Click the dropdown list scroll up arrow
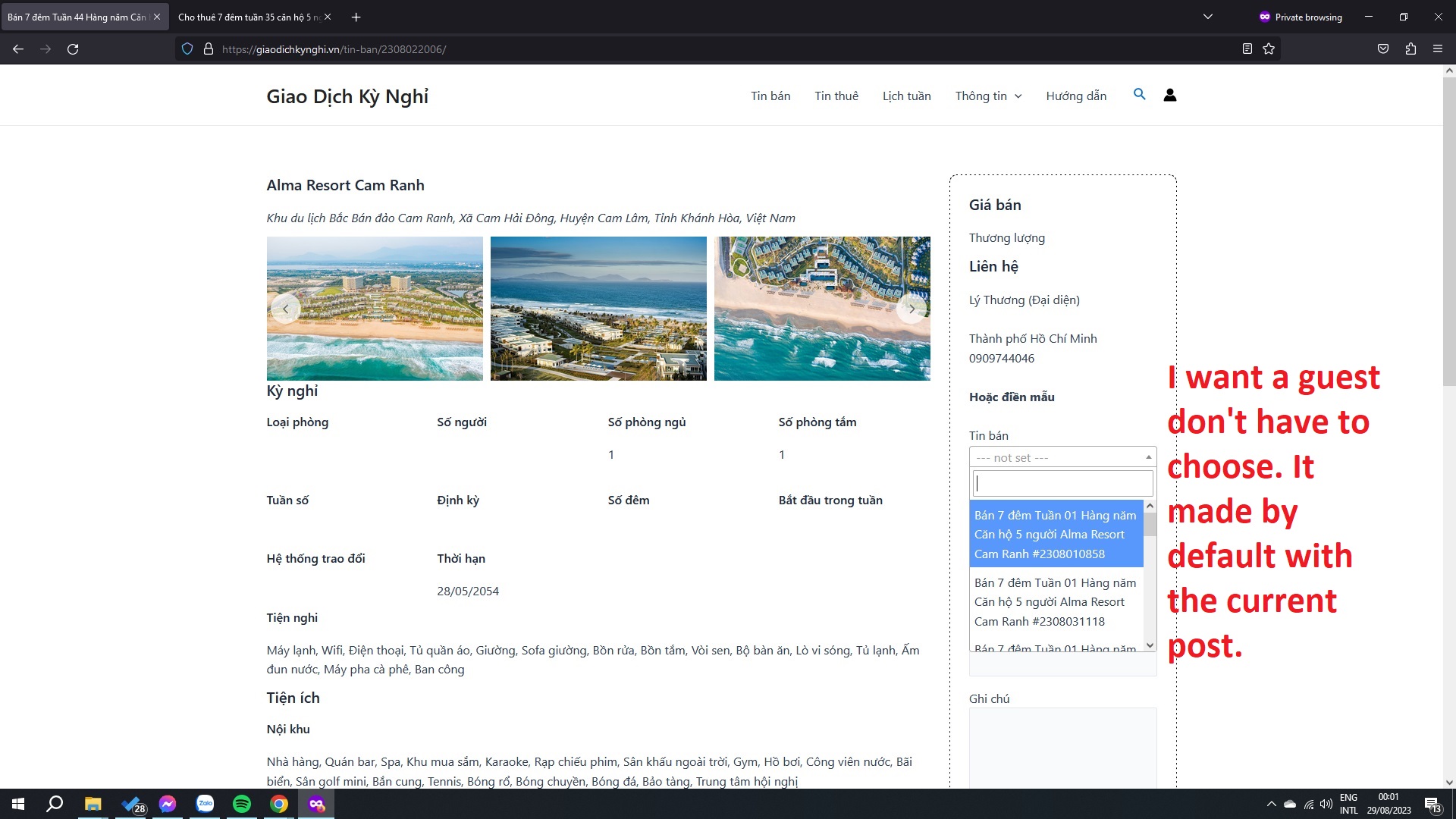 [1150, 506]
